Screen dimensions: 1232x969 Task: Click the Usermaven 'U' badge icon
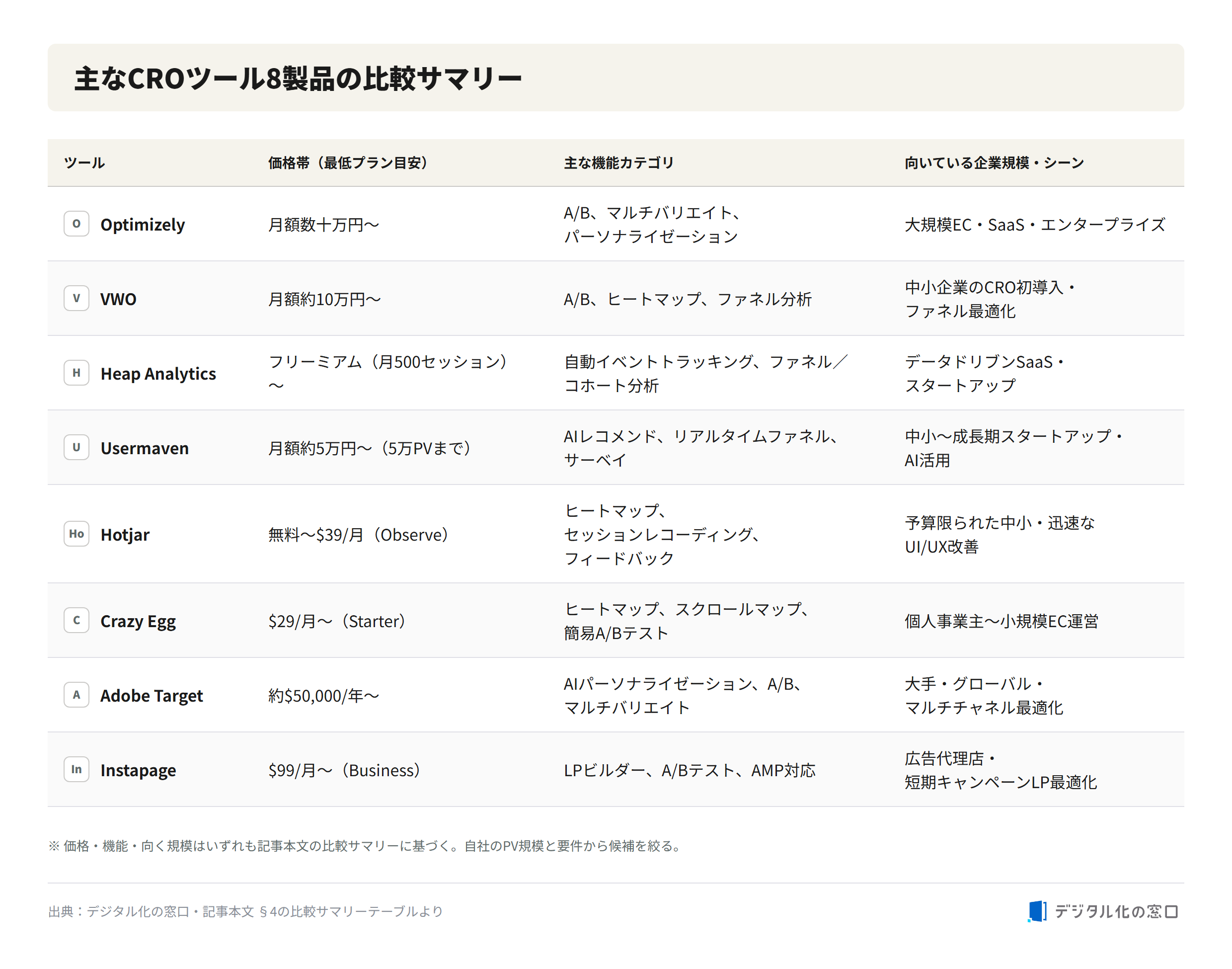pyautogui.click(x=77, y=447)
